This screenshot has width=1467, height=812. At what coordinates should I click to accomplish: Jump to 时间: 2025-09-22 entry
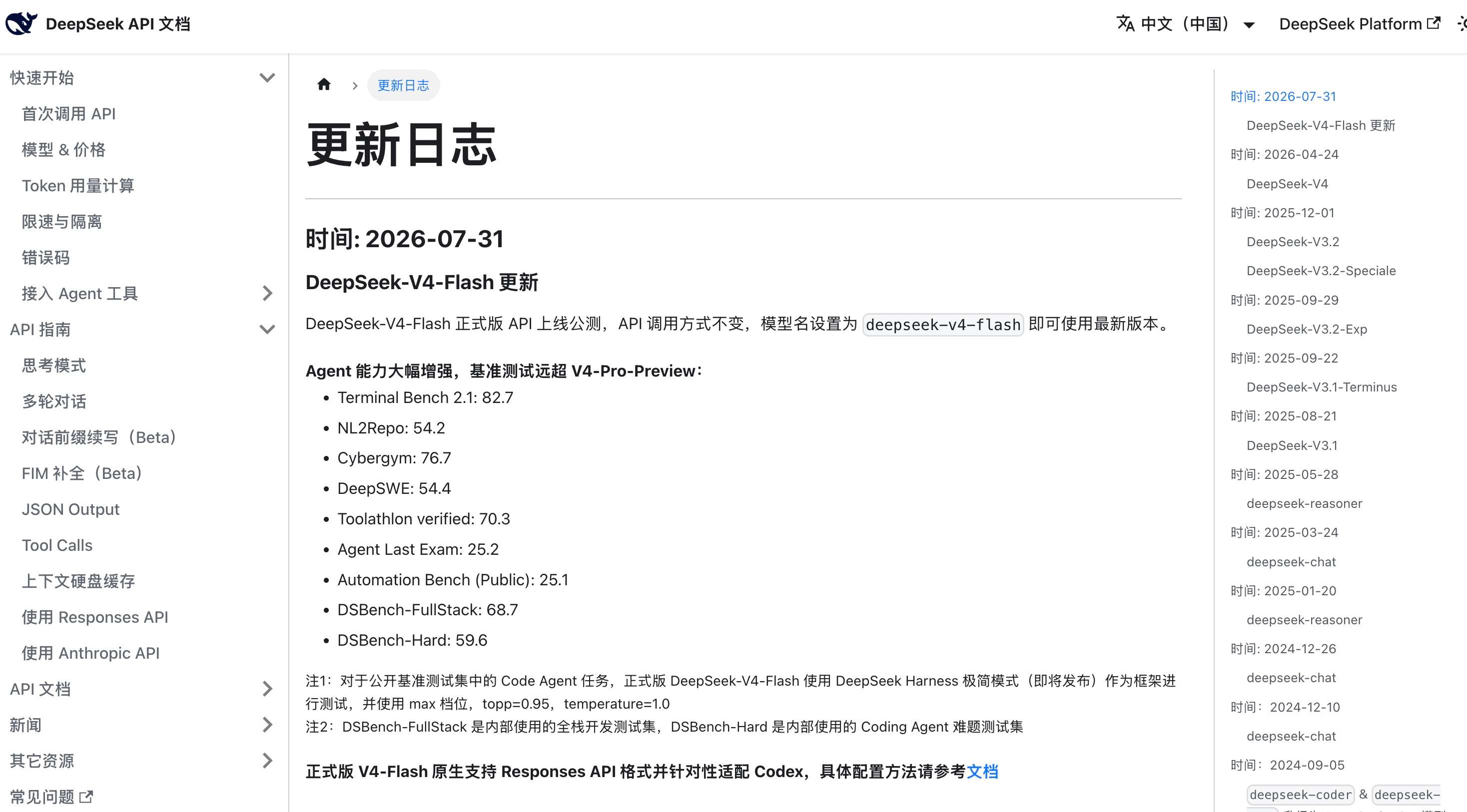1284,359
